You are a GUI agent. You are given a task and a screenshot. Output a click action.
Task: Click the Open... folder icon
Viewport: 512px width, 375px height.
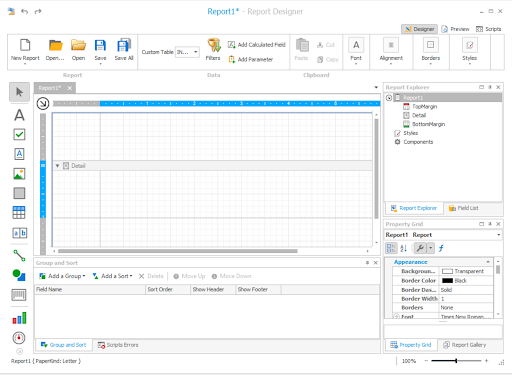coord(56,45)
